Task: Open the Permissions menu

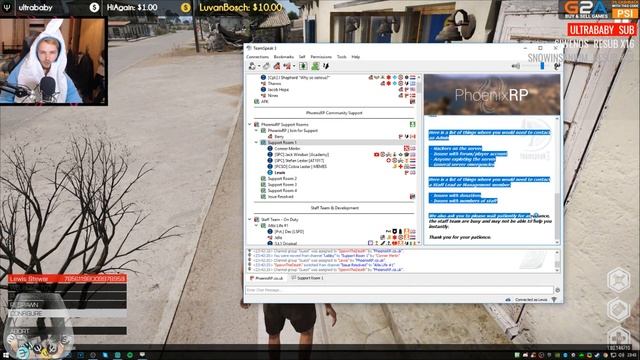Action: point(321,57)
